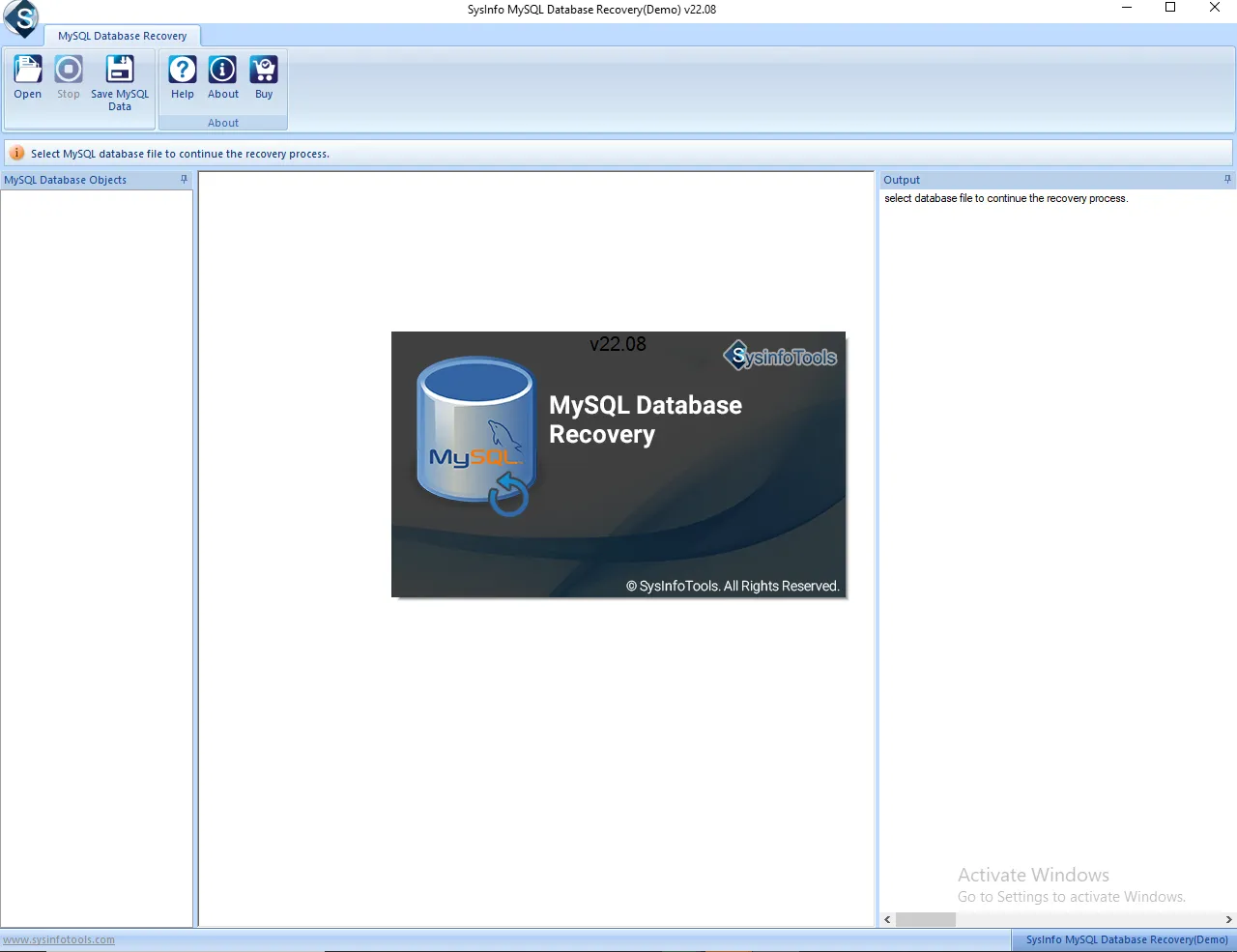The image size is (1237, 952).
Task: Click the About info icon
Action: click(x=223, y=71)
